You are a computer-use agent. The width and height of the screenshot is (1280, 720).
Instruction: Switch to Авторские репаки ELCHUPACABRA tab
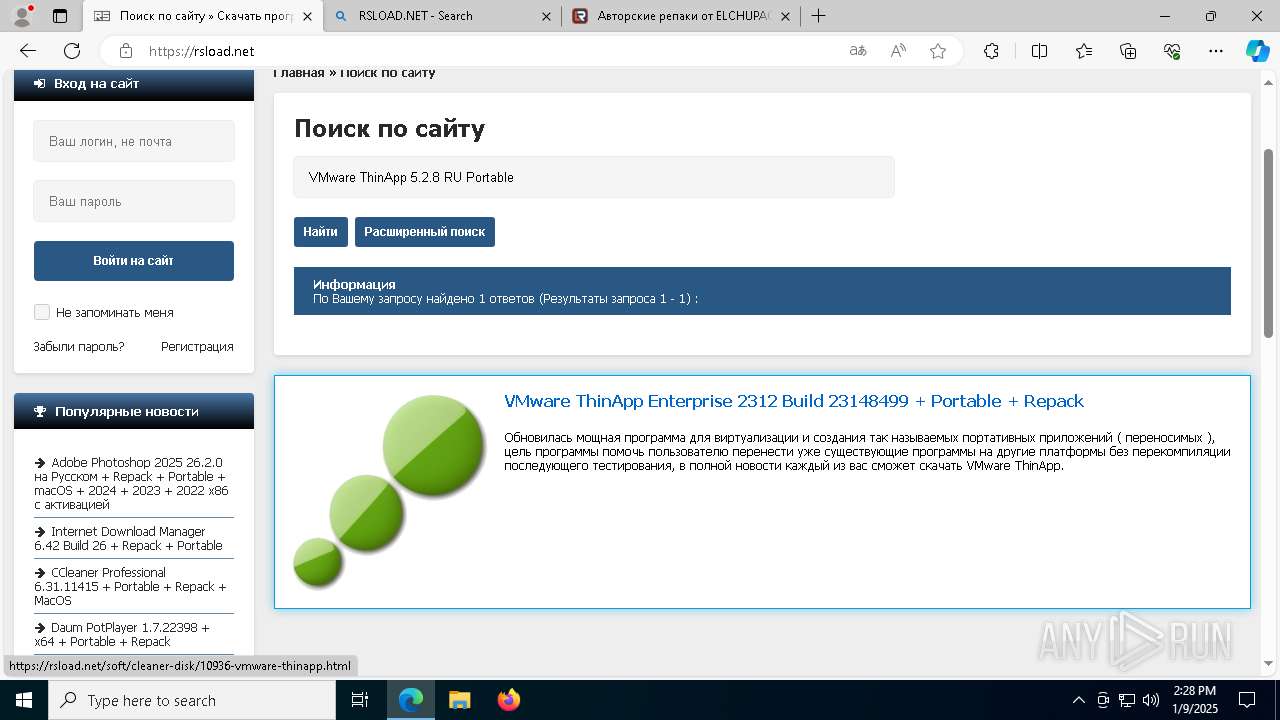(x=682, y=16)
